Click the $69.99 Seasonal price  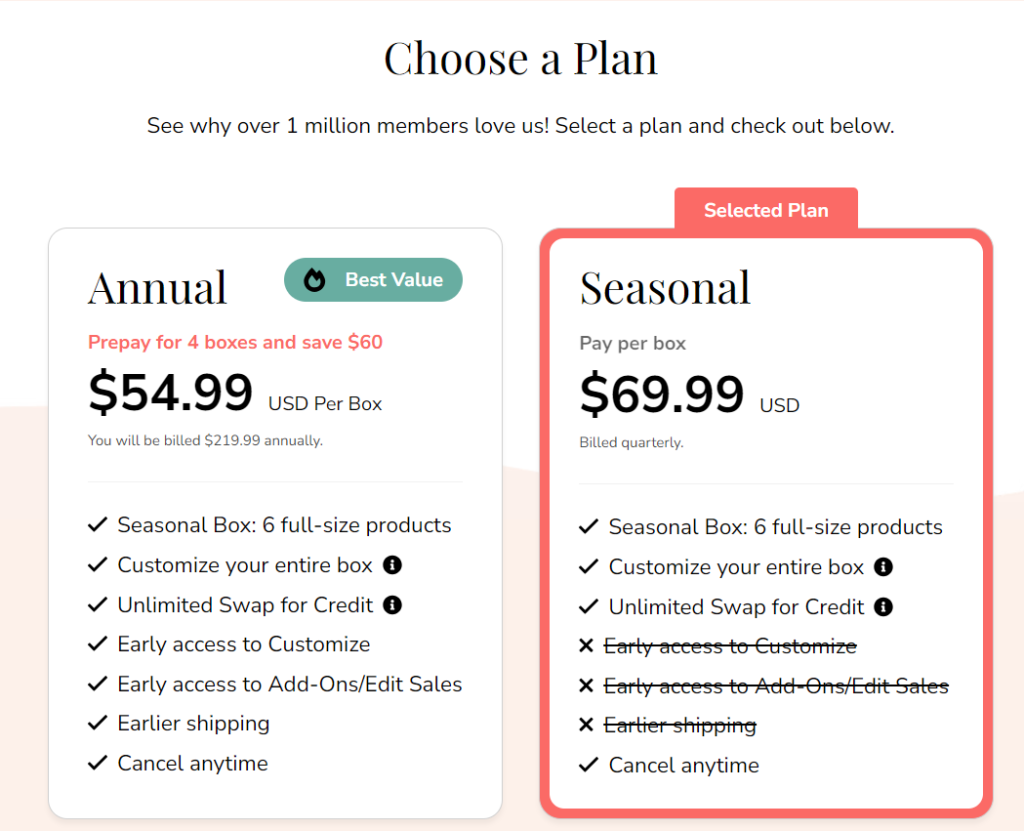(x=662, y=394)
